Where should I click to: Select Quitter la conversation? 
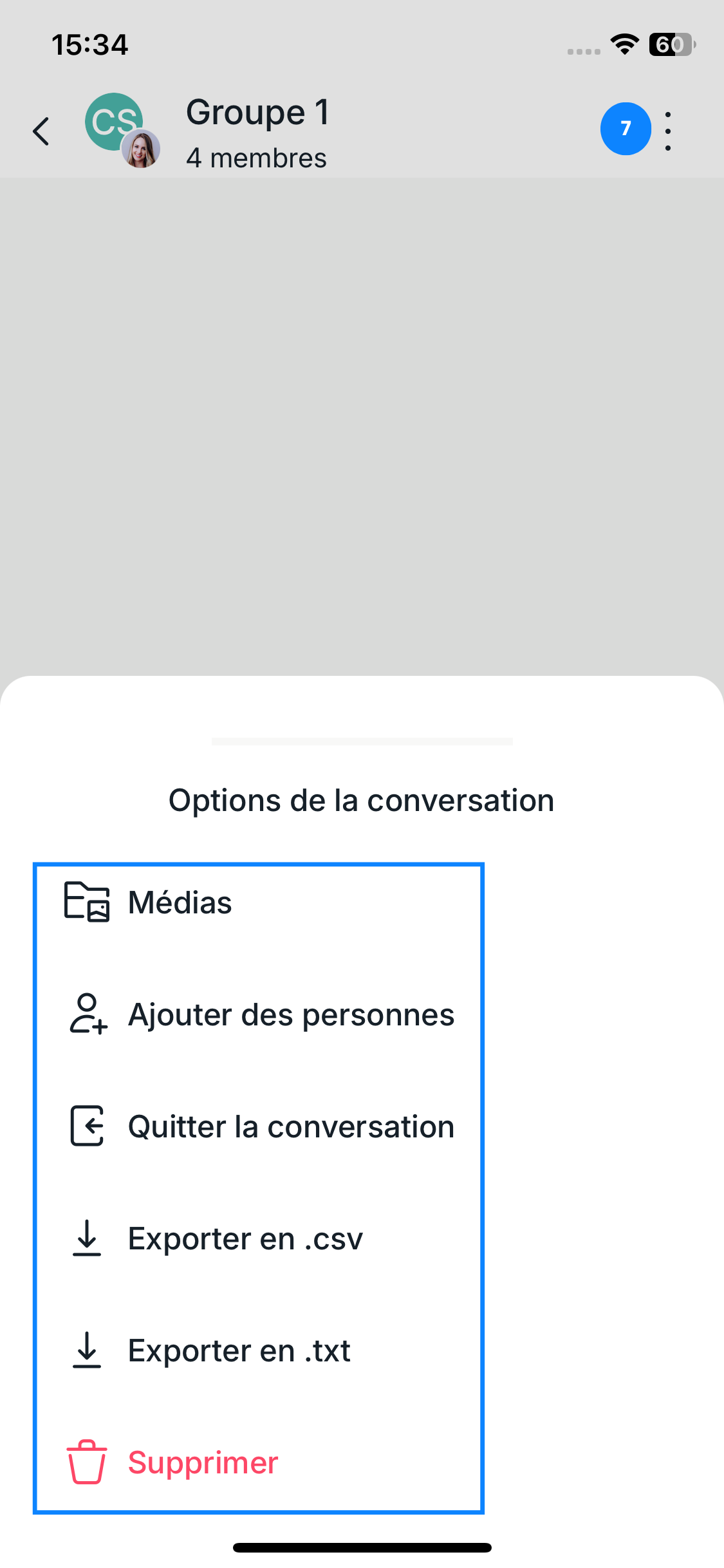coord(291,1126)
